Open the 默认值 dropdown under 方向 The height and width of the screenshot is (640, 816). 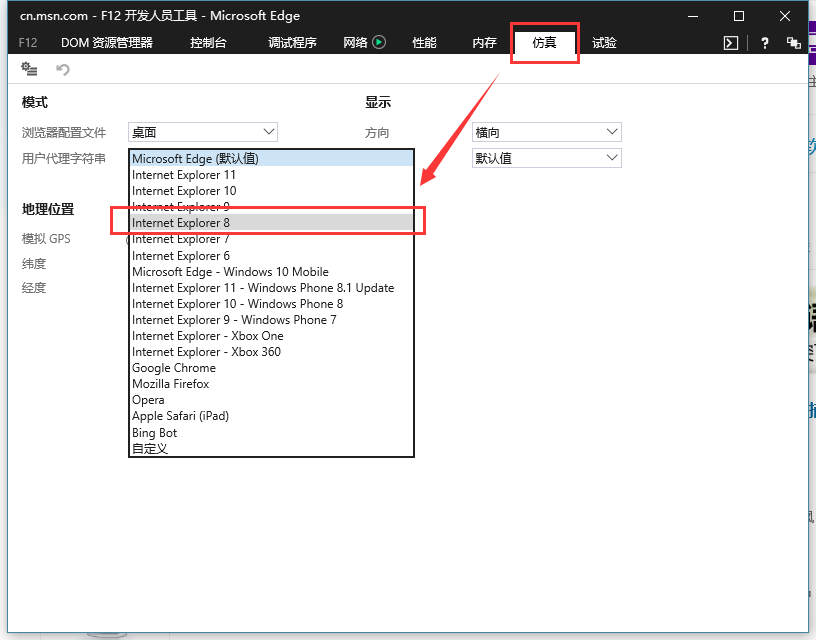coord(546,158)
